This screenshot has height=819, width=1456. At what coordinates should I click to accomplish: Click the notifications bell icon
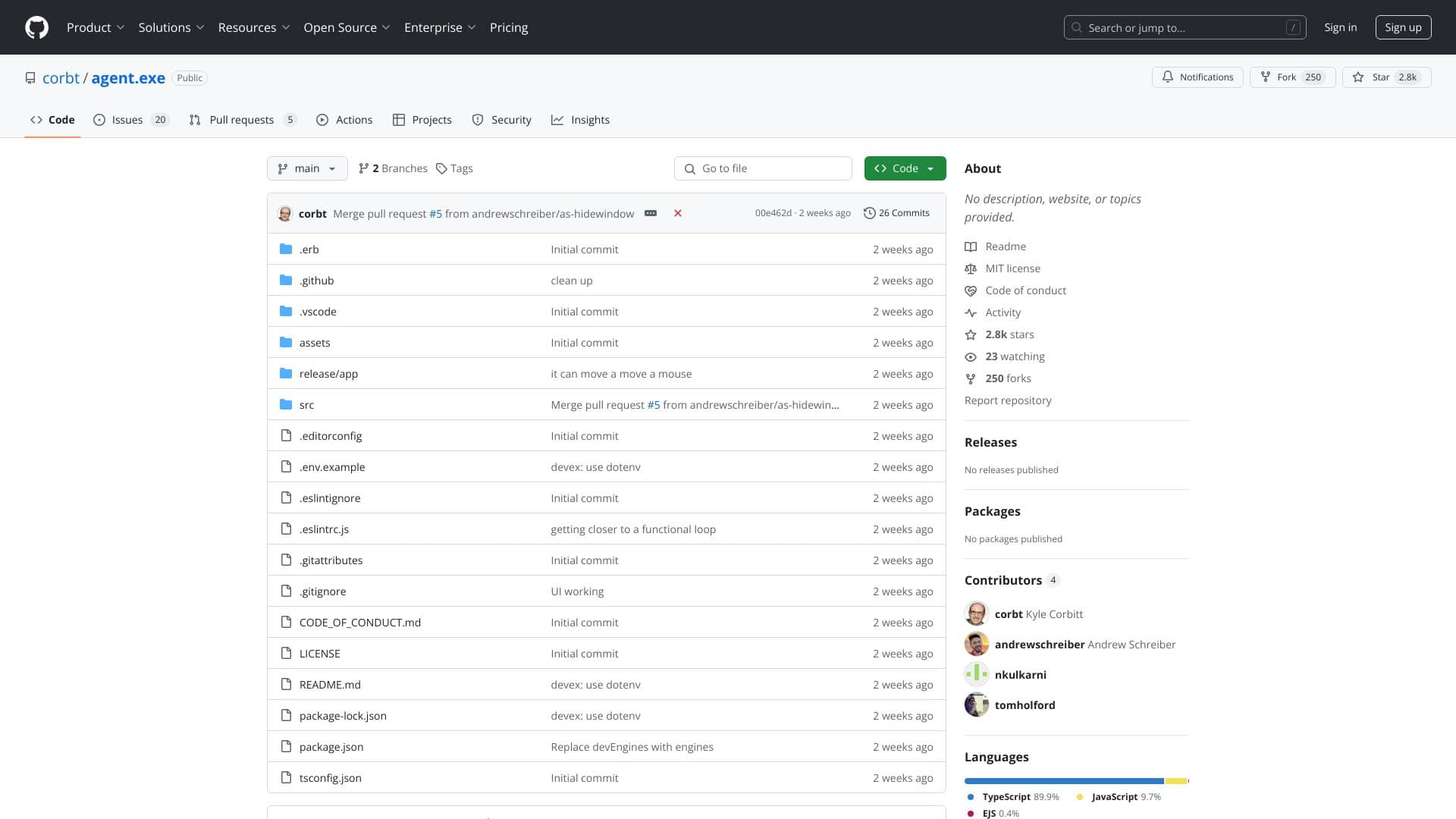(x=1168, y=77)
